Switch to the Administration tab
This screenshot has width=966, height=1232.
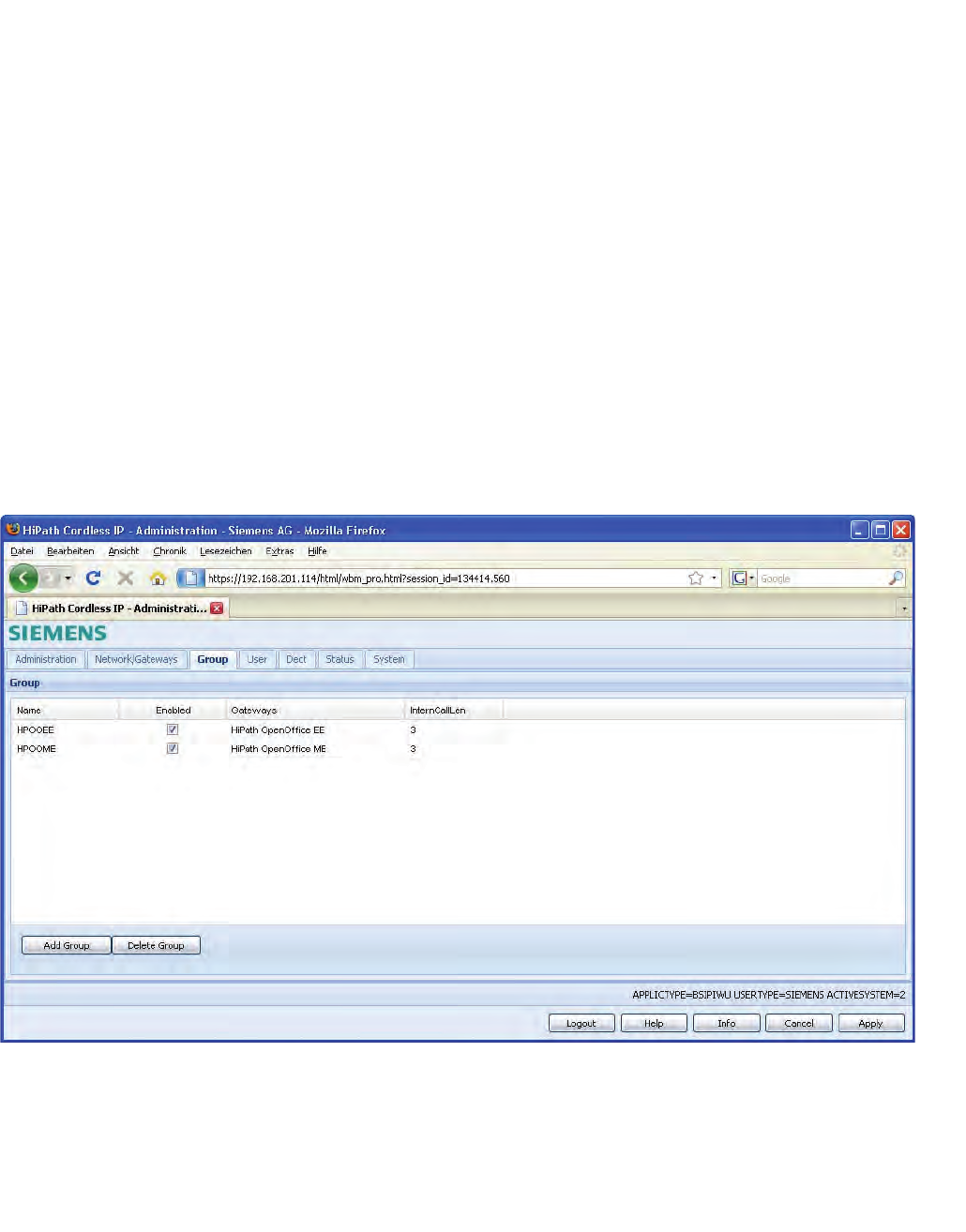coord(46,659)
